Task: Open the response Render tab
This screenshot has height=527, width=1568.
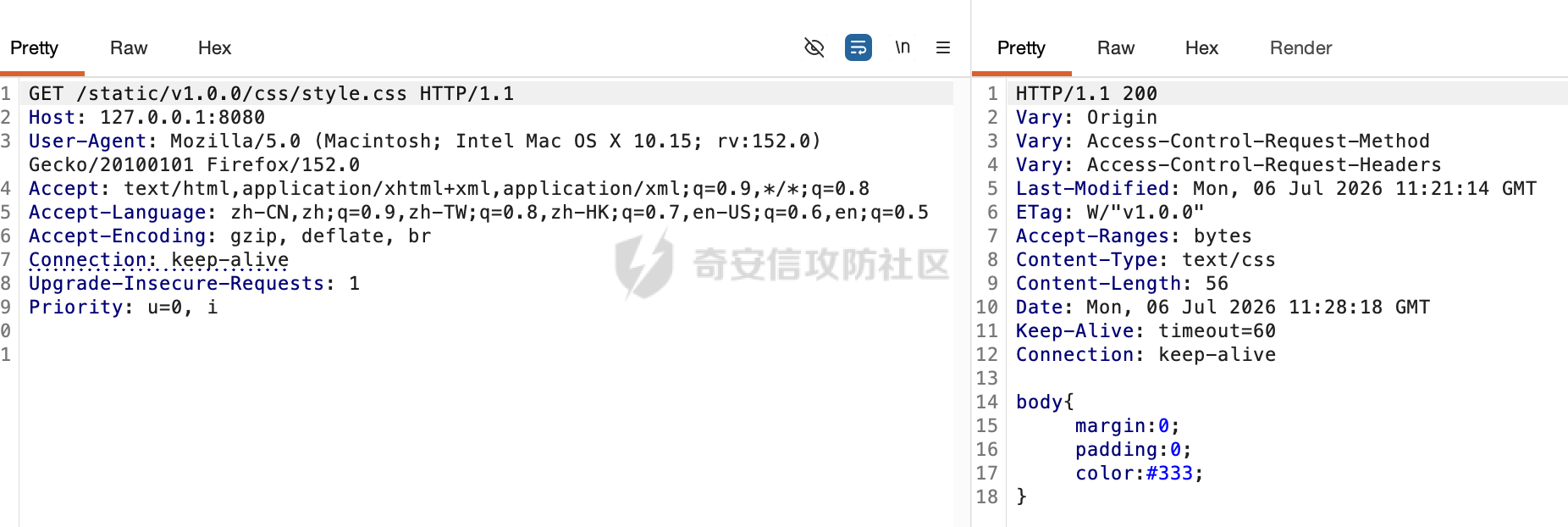Action: point(1300,48)
